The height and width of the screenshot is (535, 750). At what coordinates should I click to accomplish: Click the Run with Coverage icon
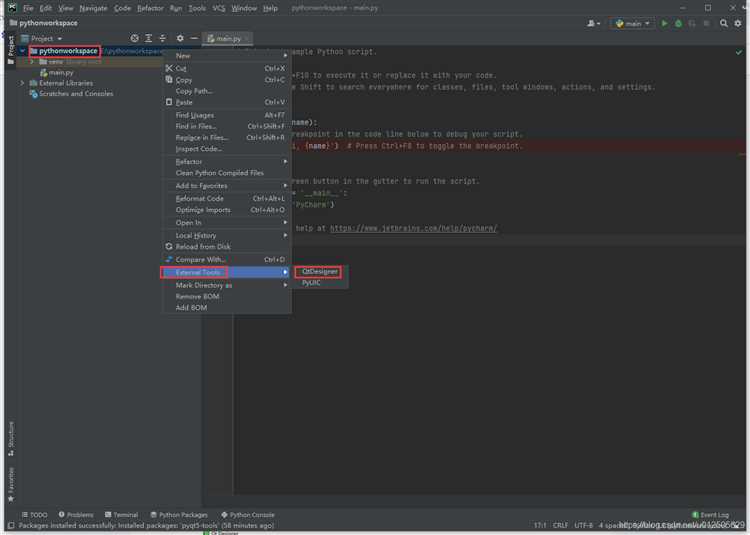tap(692, 23)
